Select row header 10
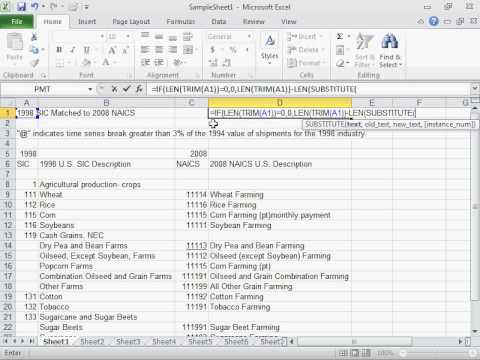480x360 pixels. (x=8, y=205)
